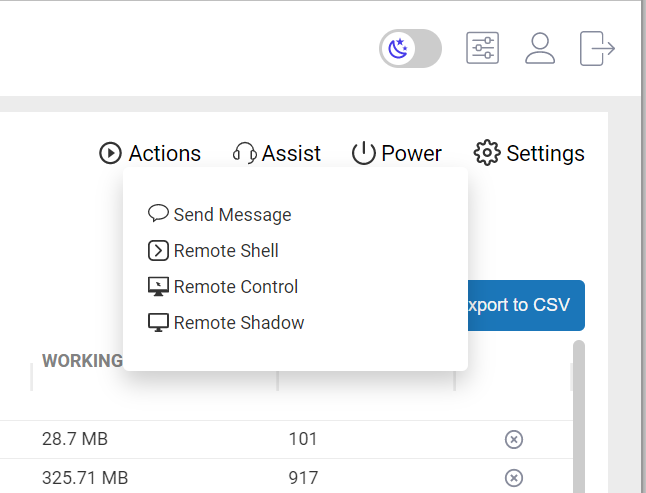Click the Export to CSV button
646x493 pixels.
(x=526, y=305)
